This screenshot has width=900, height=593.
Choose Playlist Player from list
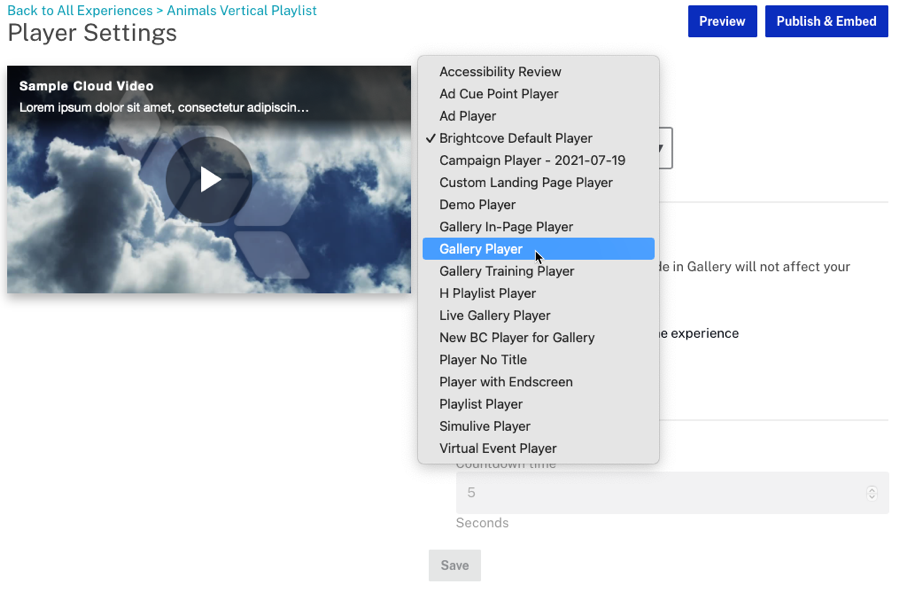point(538,404)
